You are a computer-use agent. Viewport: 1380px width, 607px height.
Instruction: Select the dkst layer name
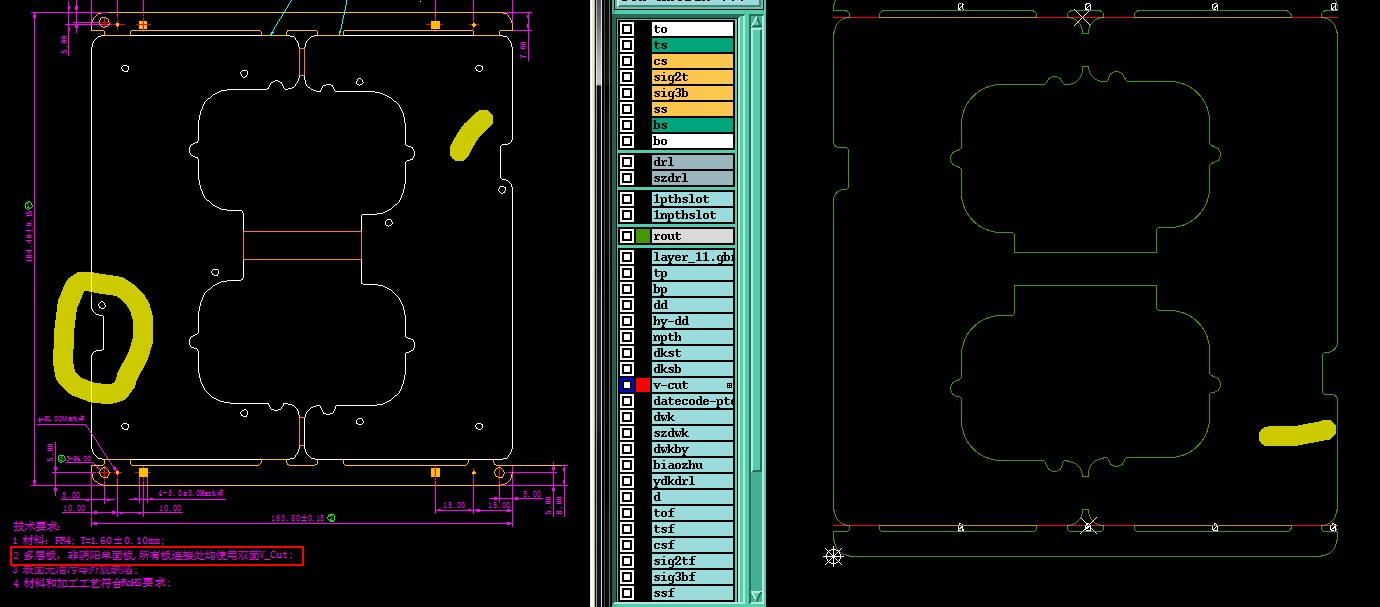coord(692,353)
